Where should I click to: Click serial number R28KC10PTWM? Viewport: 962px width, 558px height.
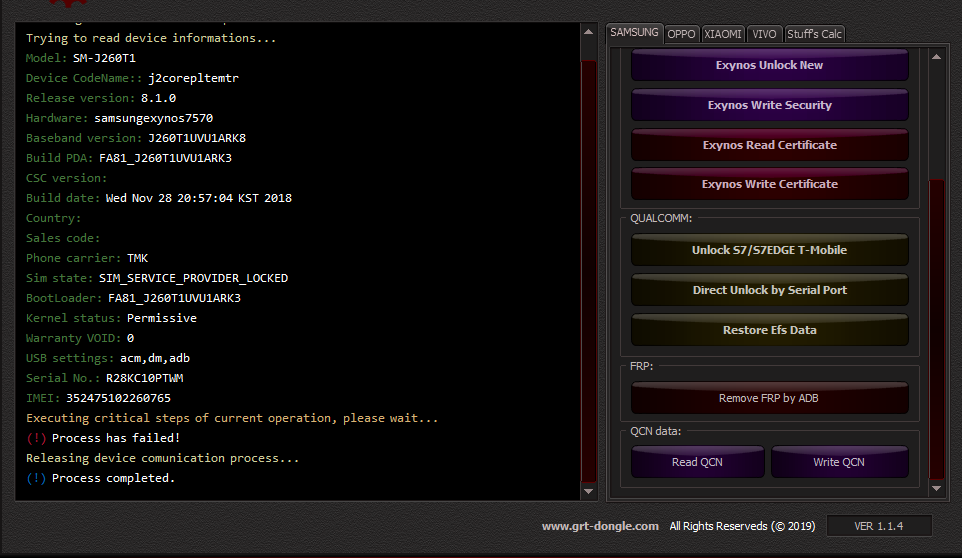click(x=144, y=378)
